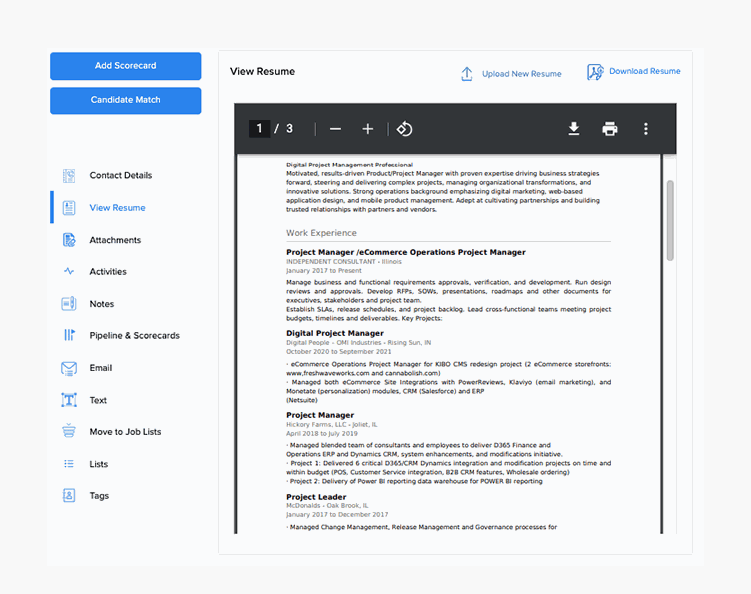Select the Text menu label
The height and width of the screenshot is (594, 751).
98,400
